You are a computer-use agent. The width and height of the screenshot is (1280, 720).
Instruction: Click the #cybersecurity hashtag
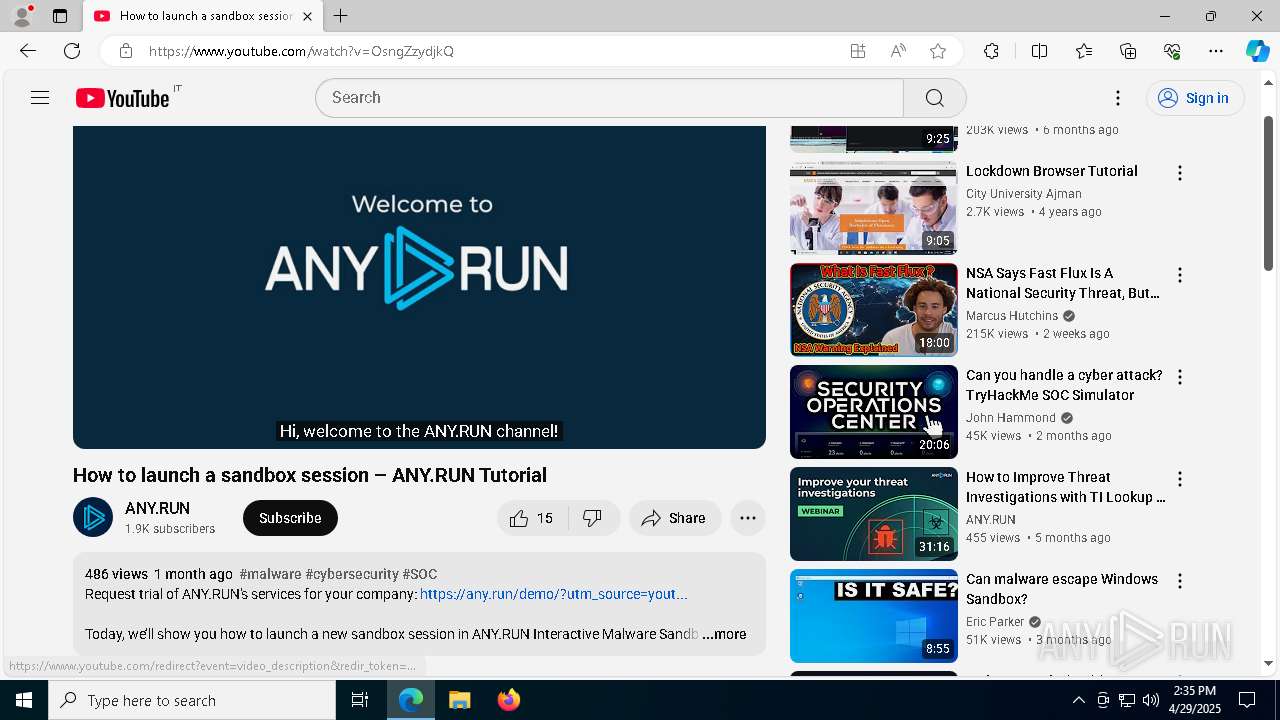click(x=352, y=574)
